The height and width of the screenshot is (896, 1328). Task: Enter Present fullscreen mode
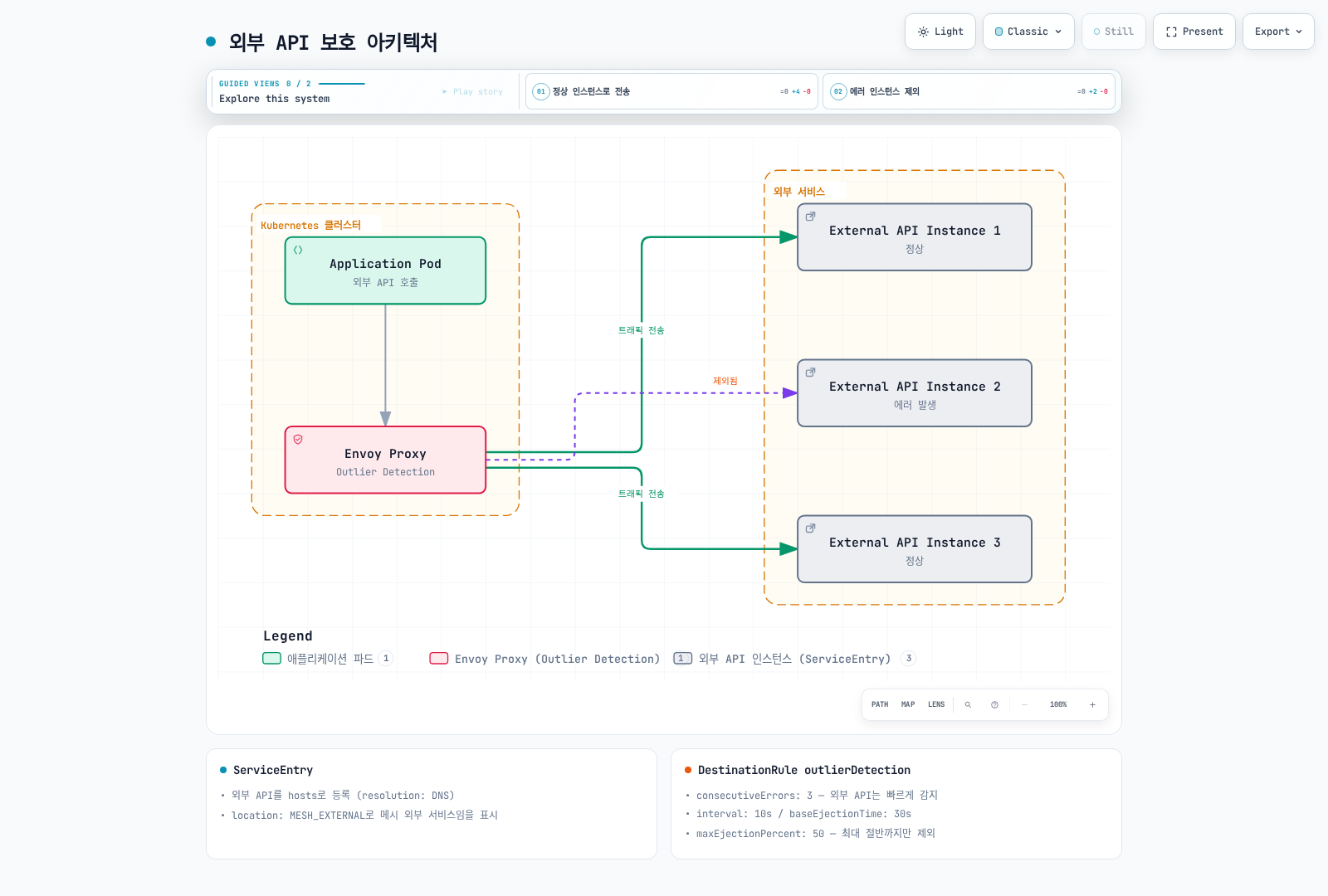[1194, 32]
